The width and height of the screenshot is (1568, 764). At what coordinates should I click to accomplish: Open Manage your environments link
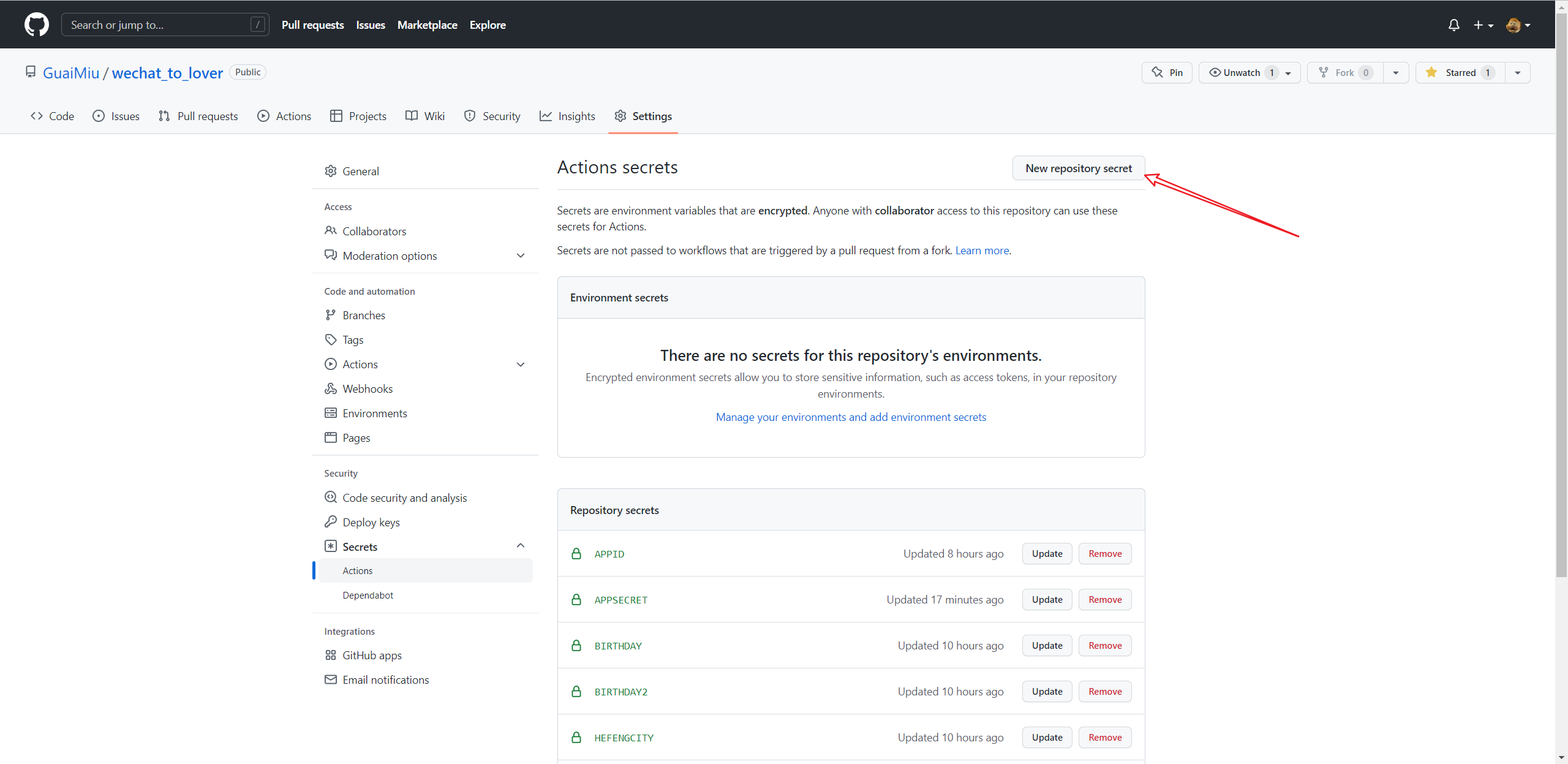coord(851,417)
